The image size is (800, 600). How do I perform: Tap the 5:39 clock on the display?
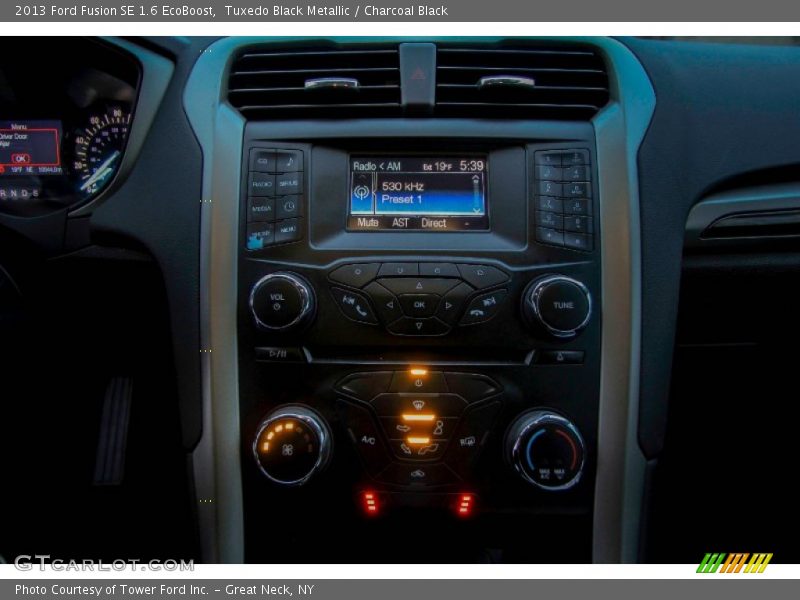click(471, 165)
